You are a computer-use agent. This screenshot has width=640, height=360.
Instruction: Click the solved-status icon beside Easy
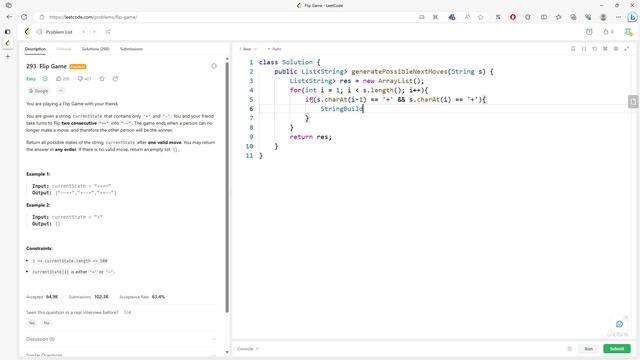point(45,79)
